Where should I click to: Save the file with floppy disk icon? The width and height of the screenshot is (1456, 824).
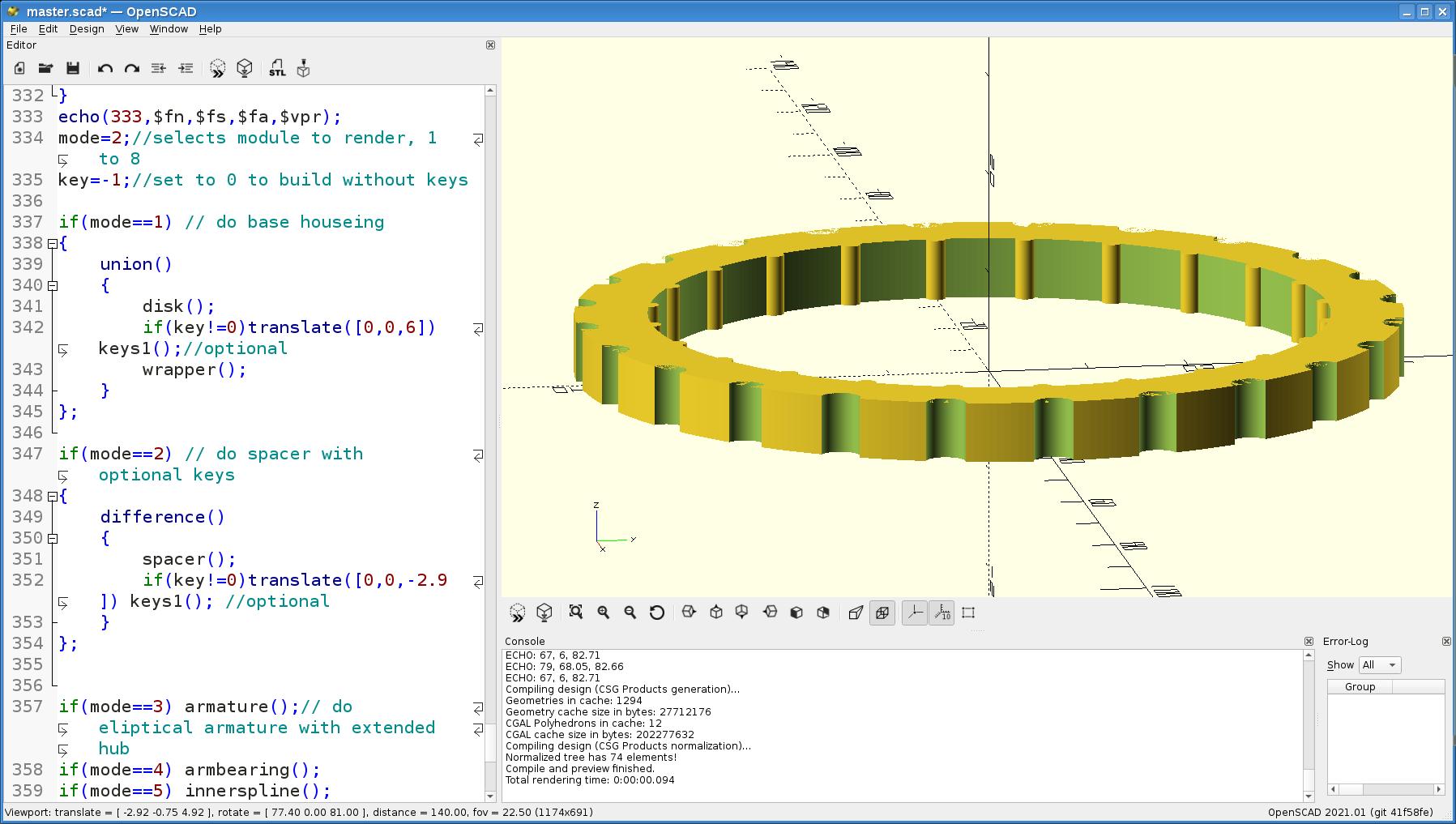(x=73, y=69)
